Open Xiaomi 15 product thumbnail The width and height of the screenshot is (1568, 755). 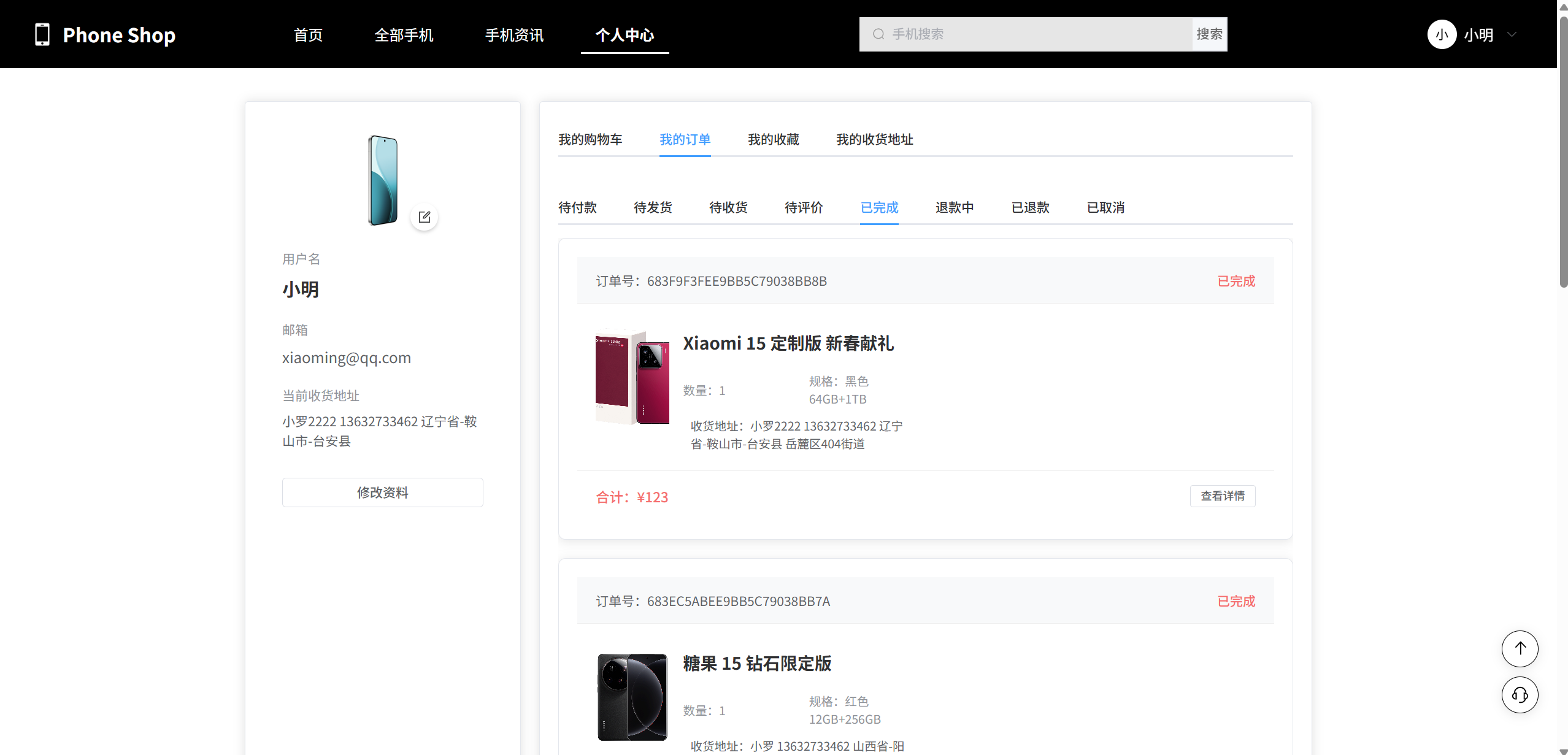pyautogui.click(x=632, y=377)
